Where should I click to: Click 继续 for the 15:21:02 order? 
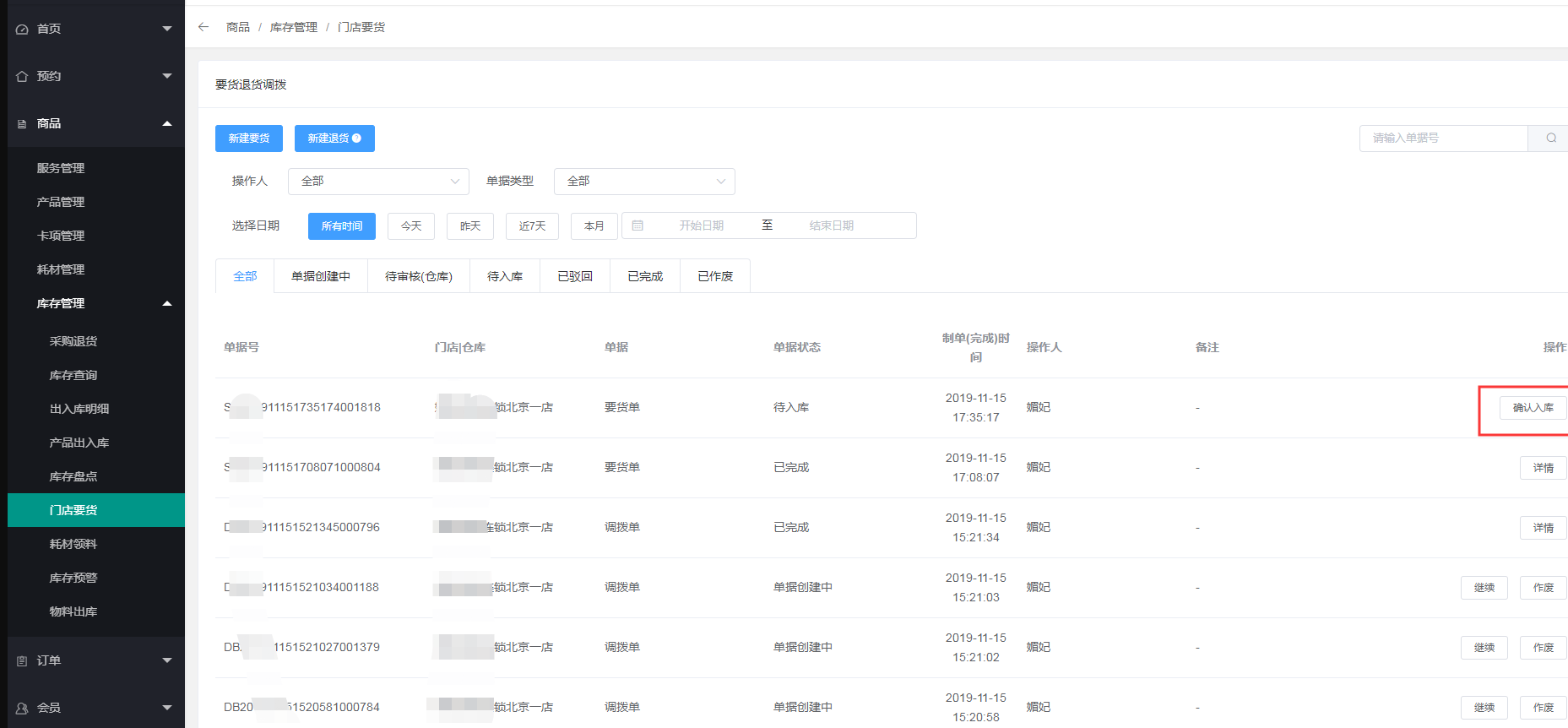pos(1484,648)
